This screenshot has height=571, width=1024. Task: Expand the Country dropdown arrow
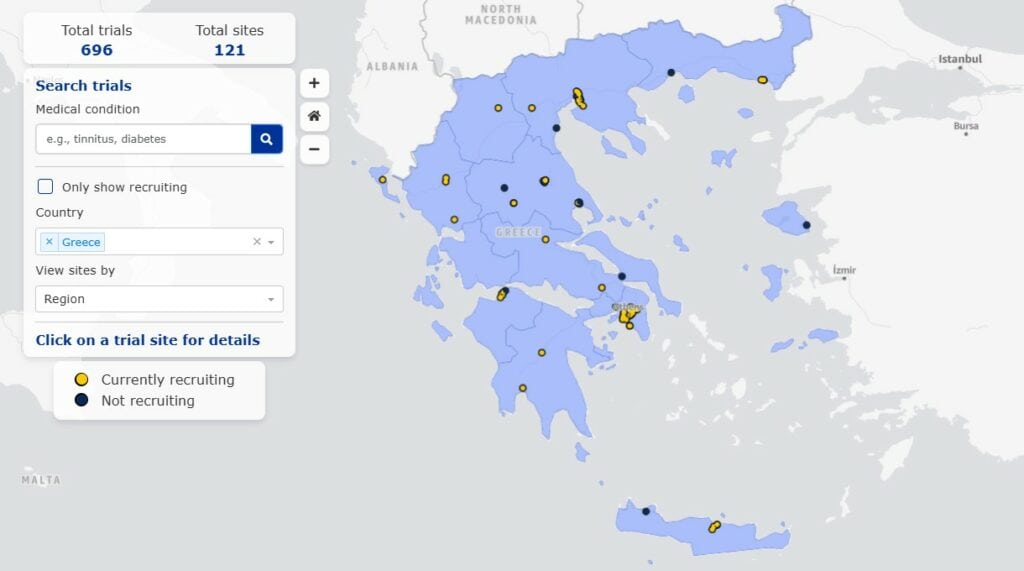pos(271,242)
